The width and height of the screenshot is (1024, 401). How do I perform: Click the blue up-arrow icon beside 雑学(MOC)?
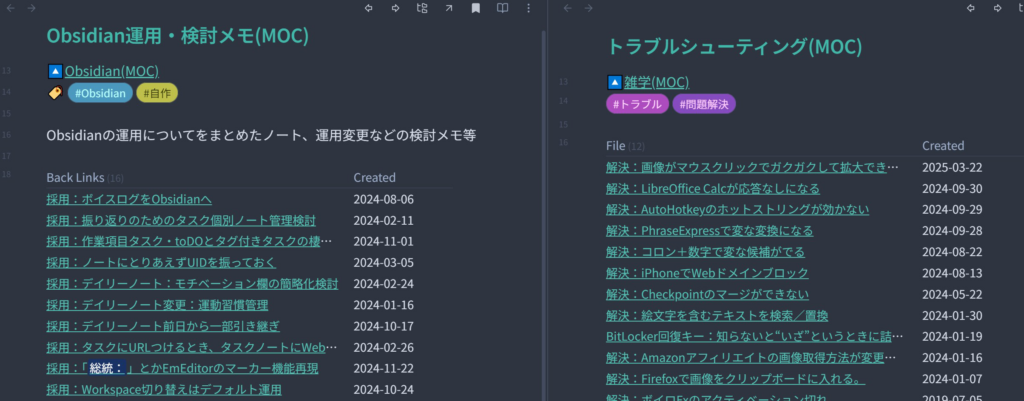[615, 82]
